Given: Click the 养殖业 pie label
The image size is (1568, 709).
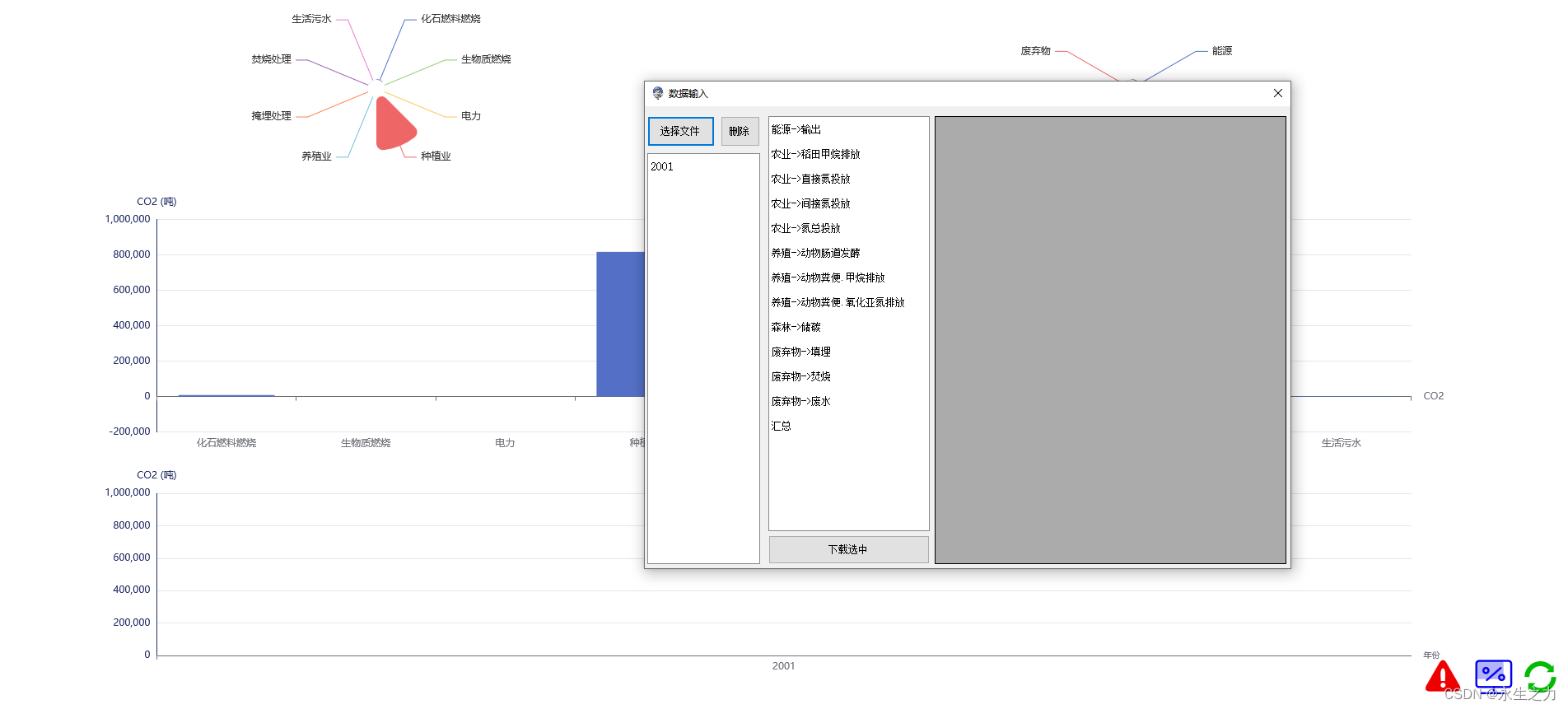Looking at the screenshot, I should (x=316, y=156).
